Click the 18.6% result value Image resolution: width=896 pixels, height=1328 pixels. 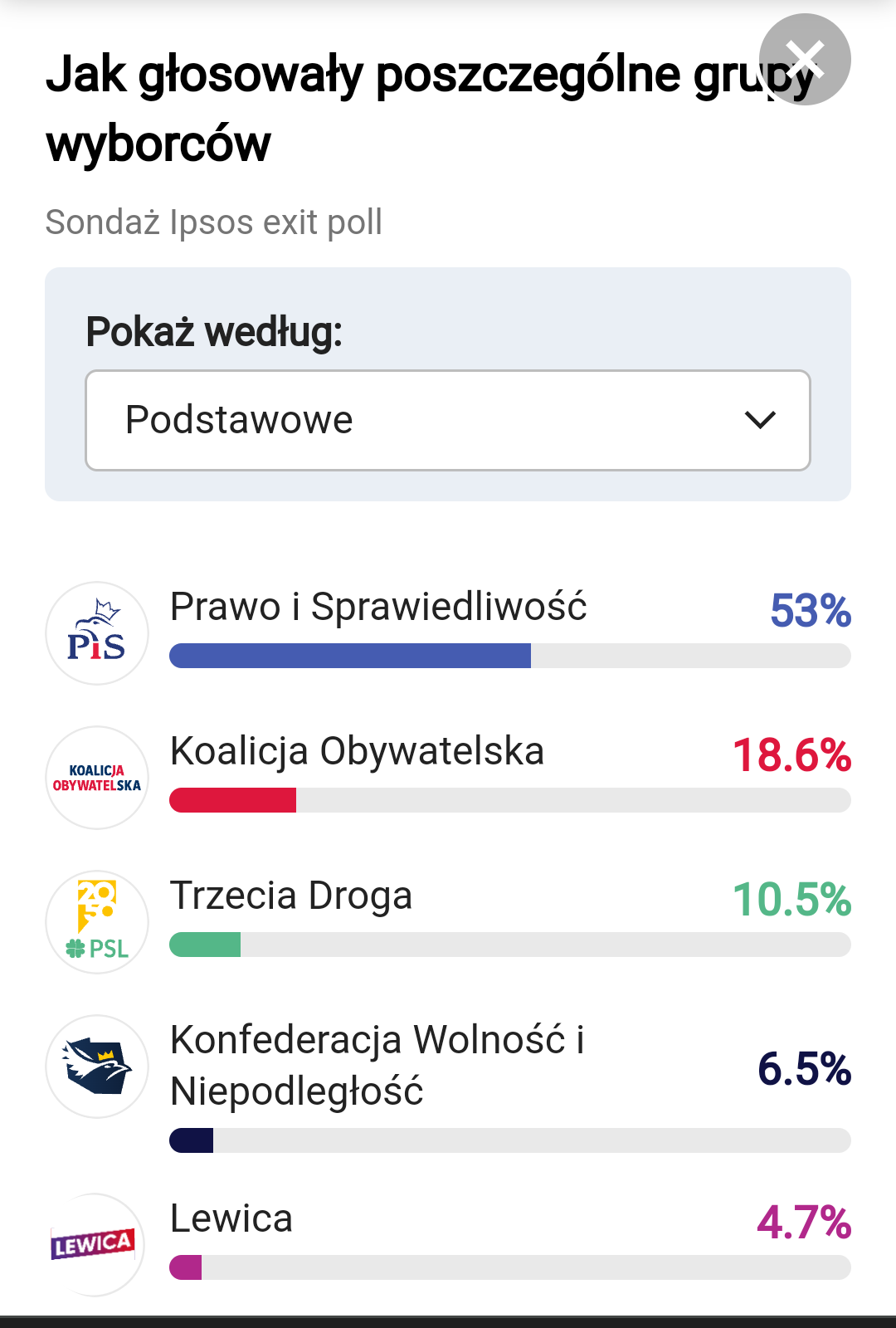coord(792,755)
